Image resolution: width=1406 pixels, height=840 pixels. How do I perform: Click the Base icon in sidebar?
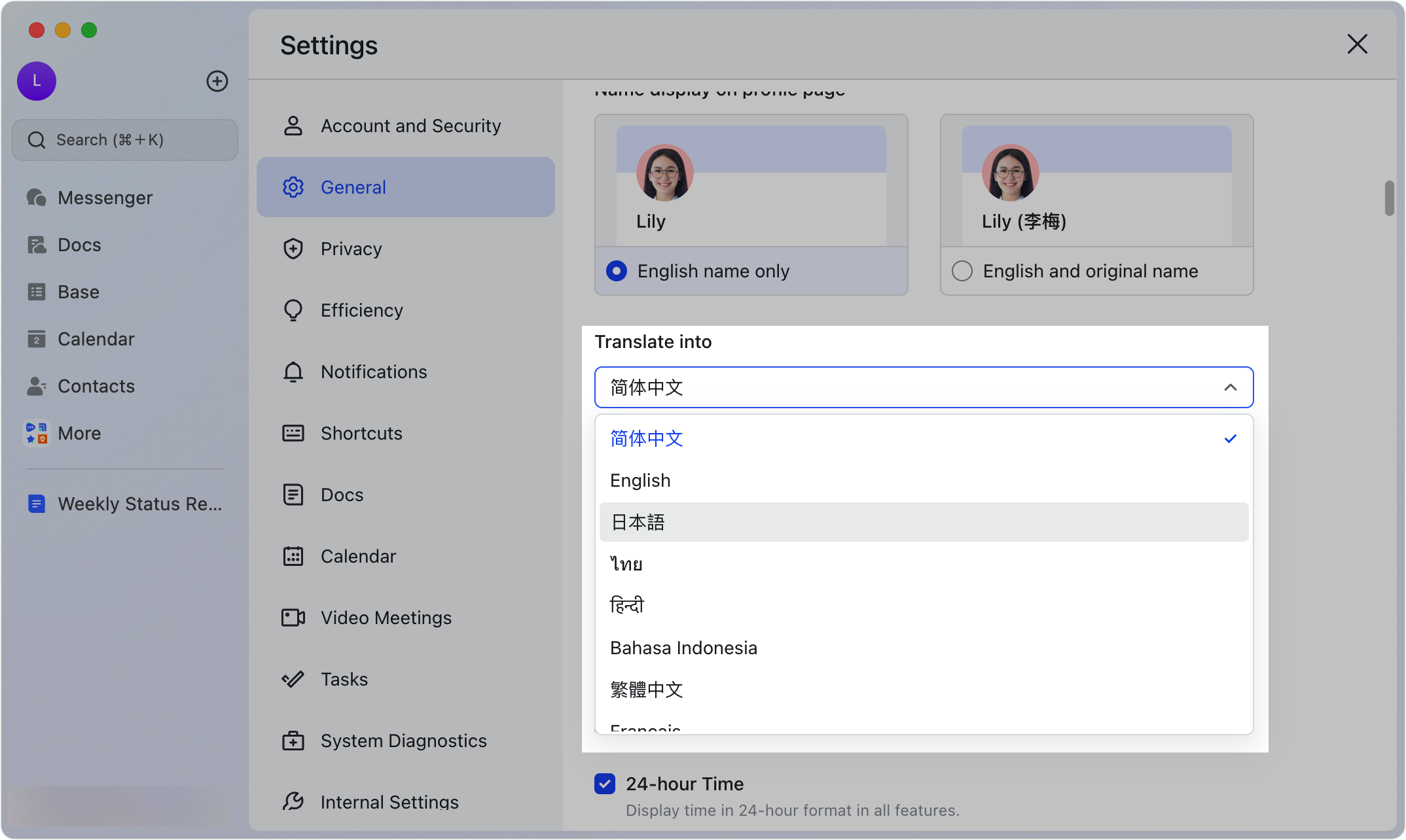pyautogui.click(x=37, y=292)
